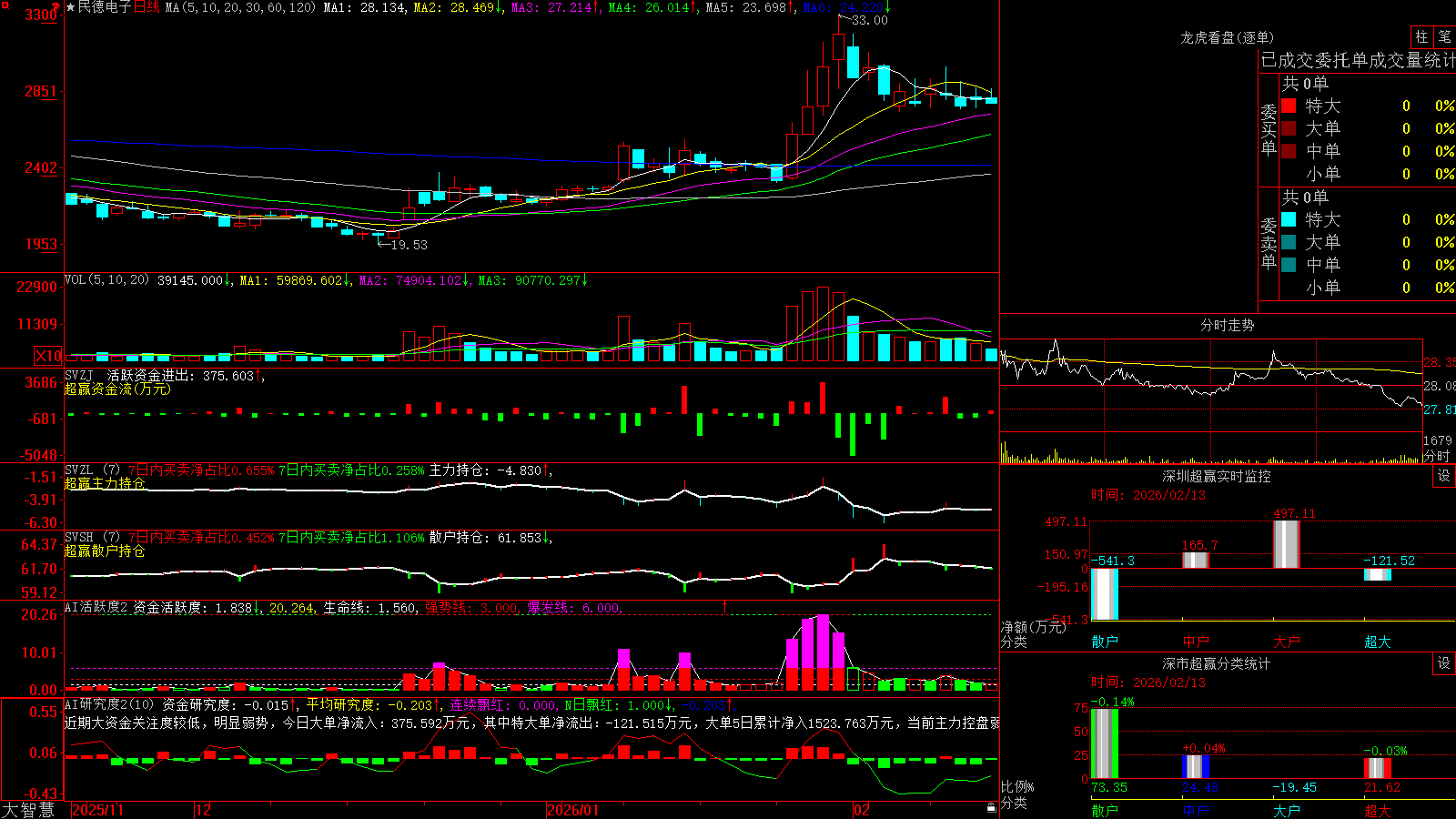
Task: Click the 497.11 大户 bar in 实时监控
Action: coord(1287,544)
